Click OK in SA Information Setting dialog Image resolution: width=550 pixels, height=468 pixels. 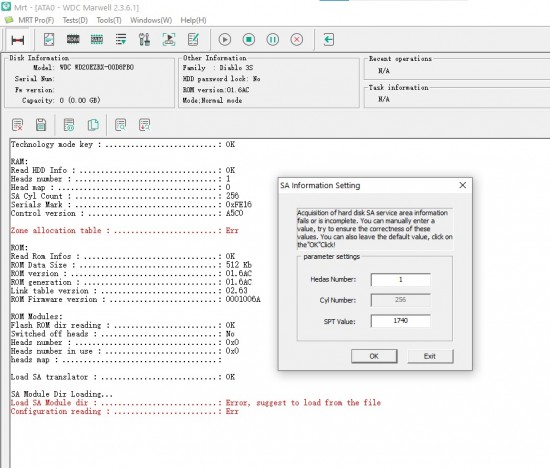click(374, 356)
